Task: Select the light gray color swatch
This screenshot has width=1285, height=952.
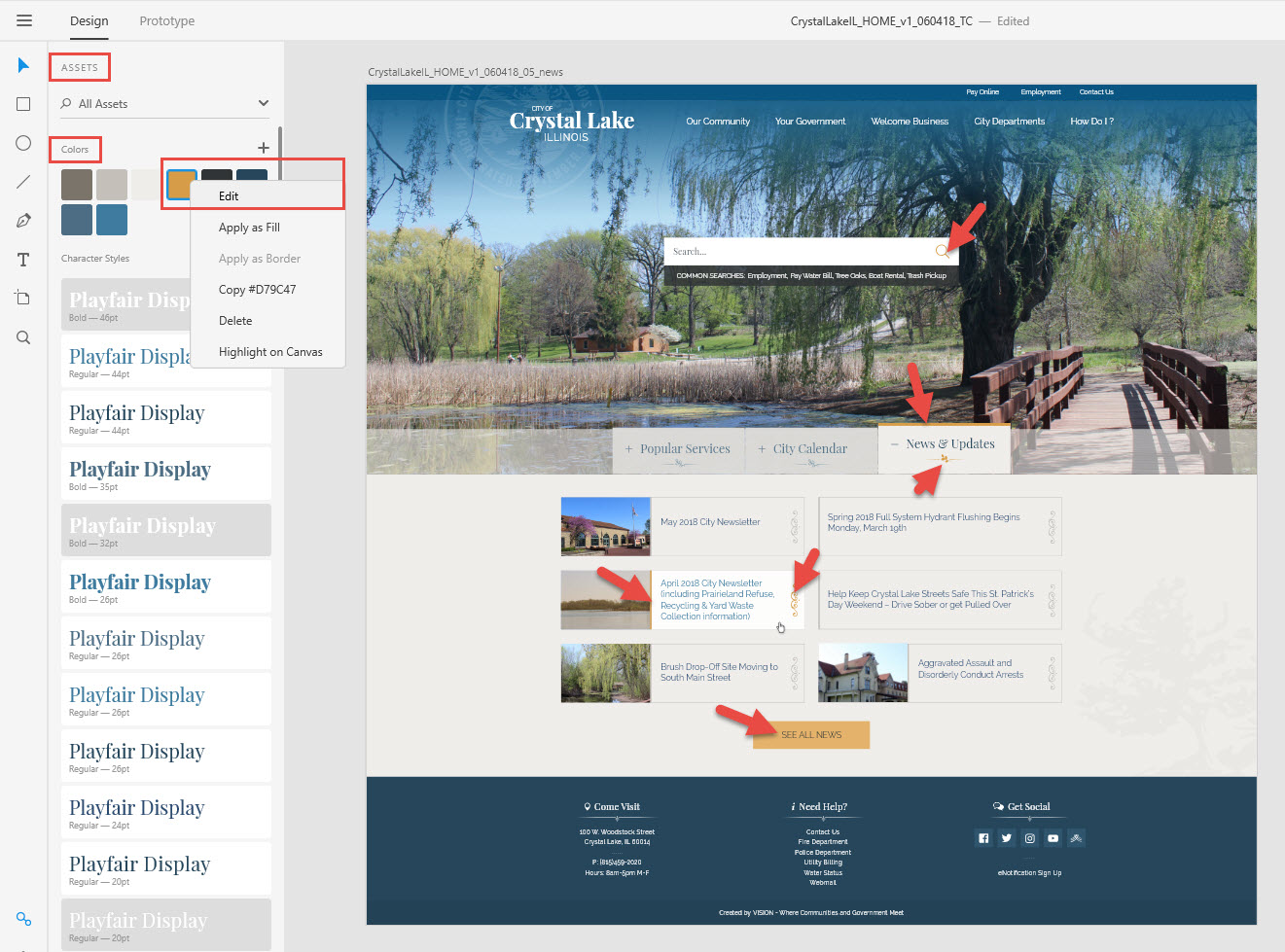Action: [x=112, y=185]
